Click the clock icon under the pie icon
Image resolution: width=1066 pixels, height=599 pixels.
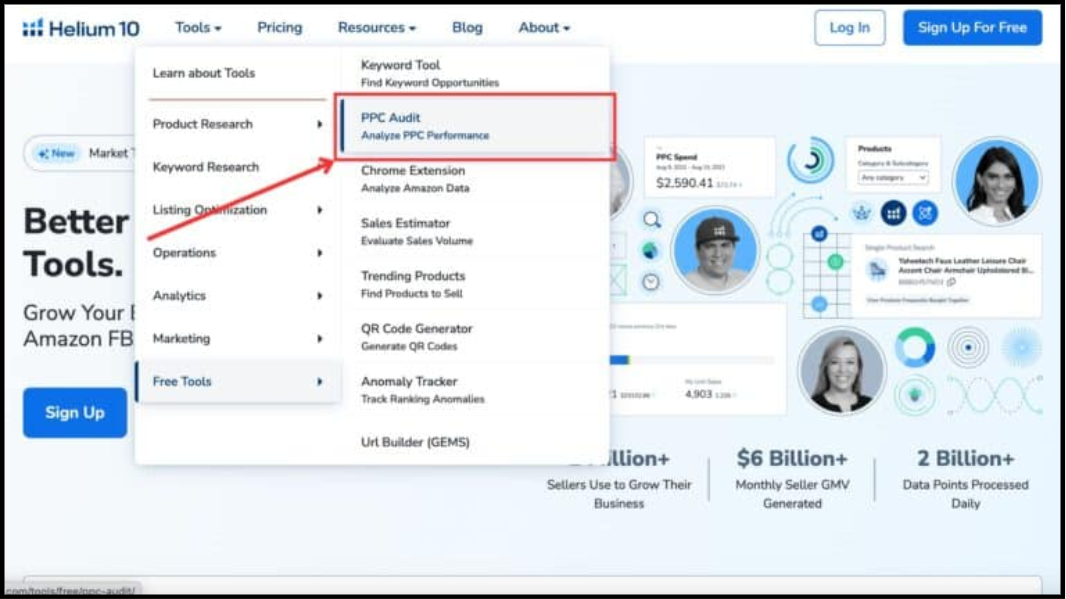click(651, 282)
